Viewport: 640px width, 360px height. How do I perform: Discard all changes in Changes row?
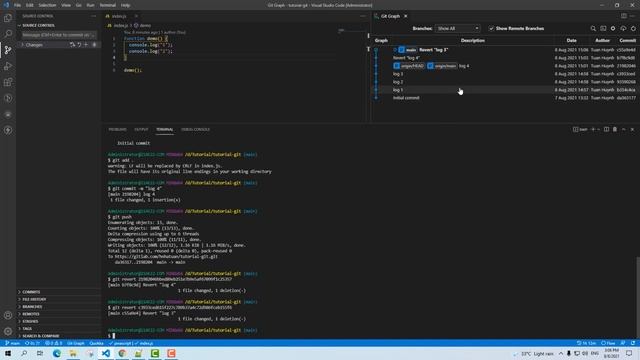click(79, 44)
